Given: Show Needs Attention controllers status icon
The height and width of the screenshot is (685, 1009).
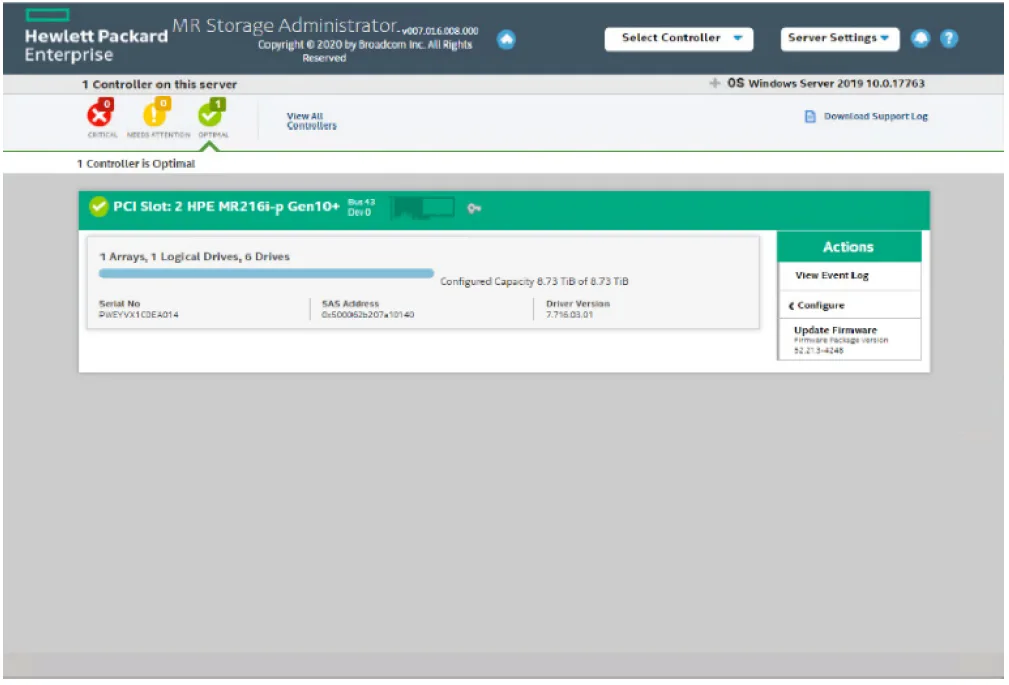Looking at the screenshot, I should pyautogui.click(x=156, y=113).
